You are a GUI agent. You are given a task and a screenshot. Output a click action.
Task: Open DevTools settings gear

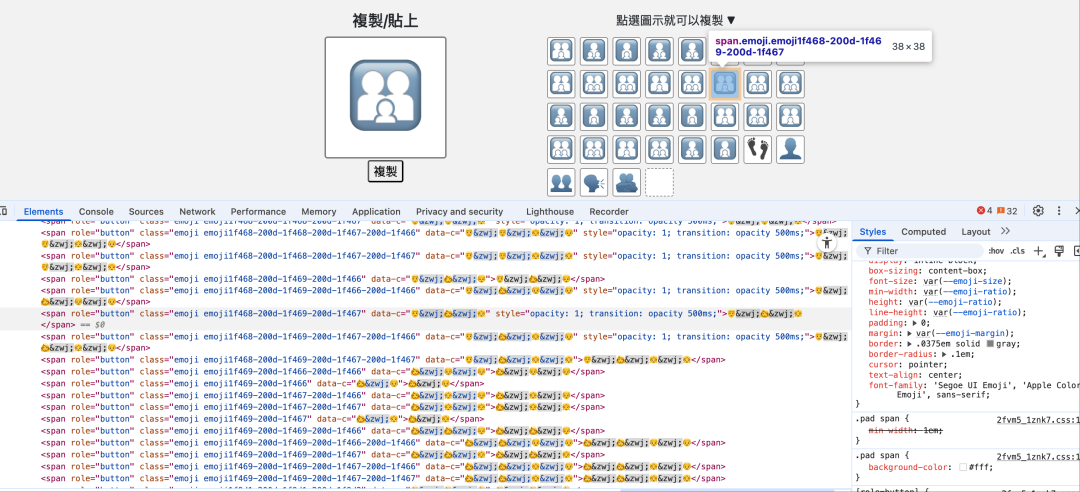coord(1038,211)
